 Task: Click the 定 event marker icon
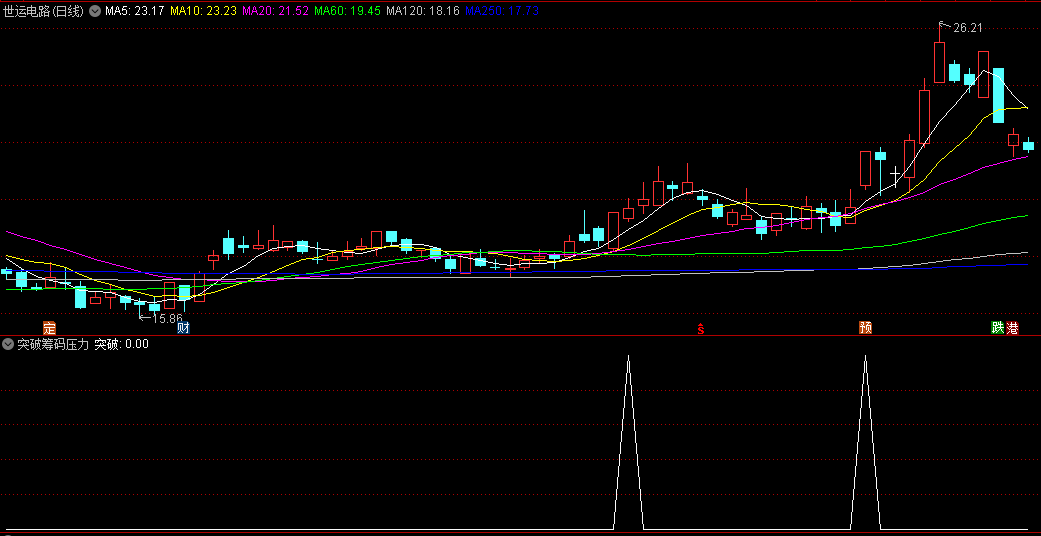pos(49,328)
